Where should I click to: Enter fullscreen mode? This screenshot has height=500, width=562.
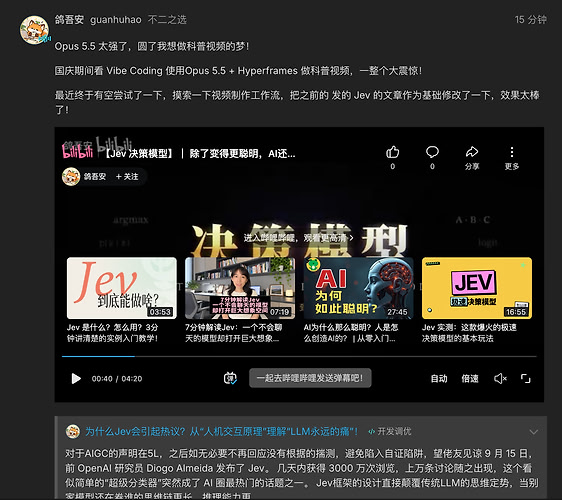point(525,378)
